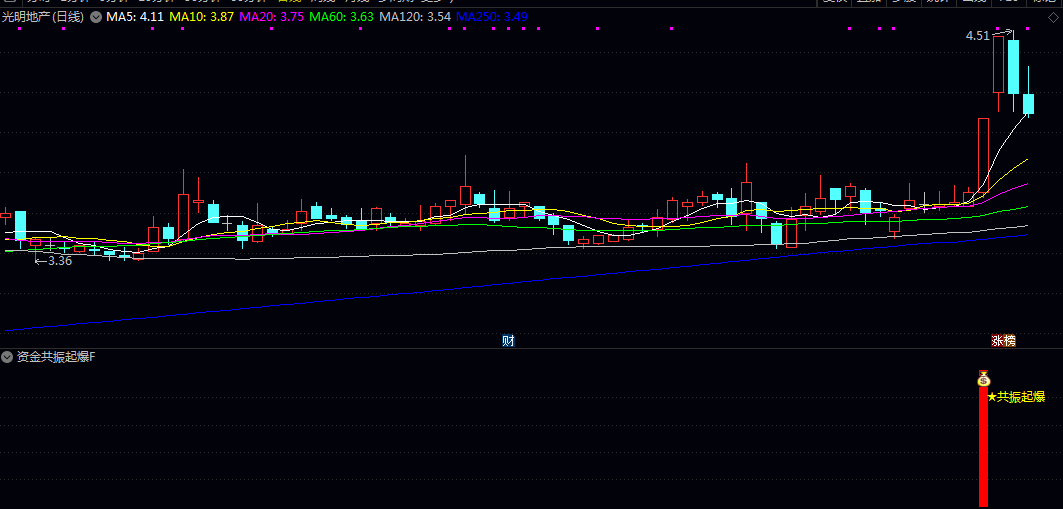
Task: Click the ★共振起爆 signal label
Action: tap(1016, 397)
